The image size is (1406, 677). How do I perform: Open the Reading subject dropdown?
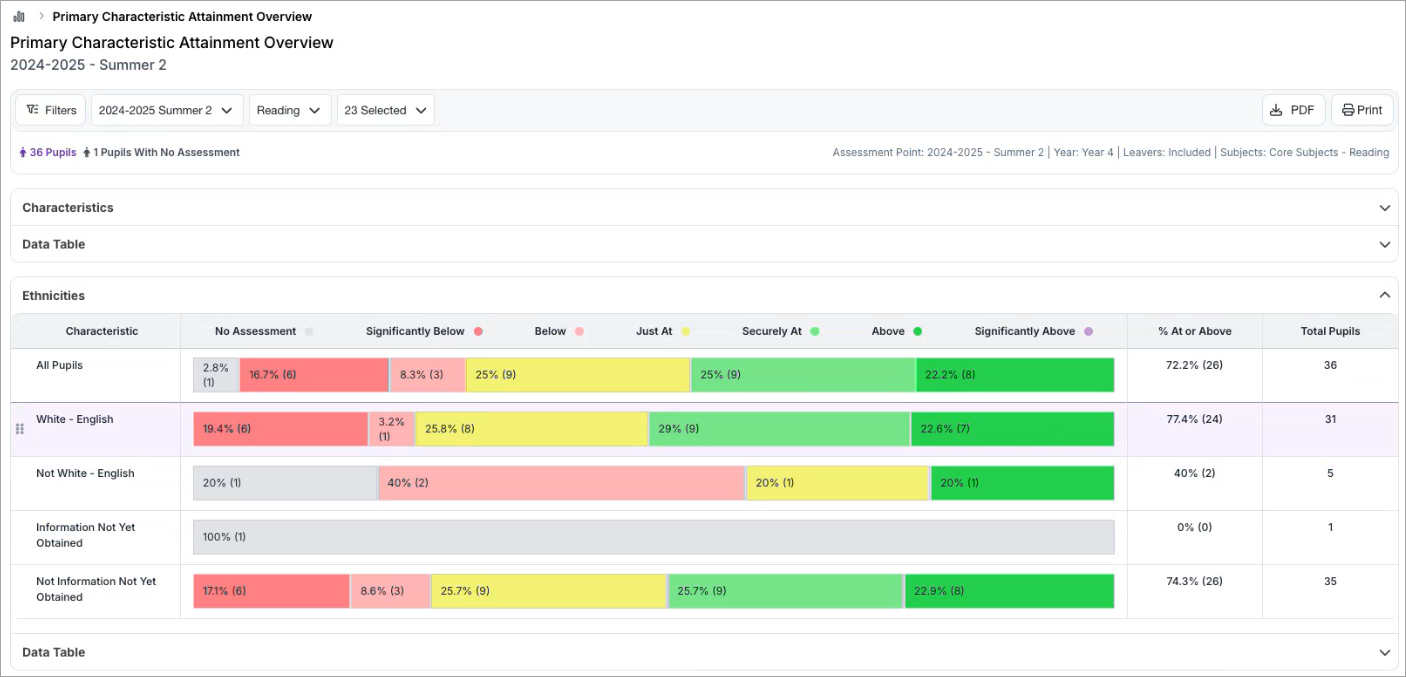290,110
